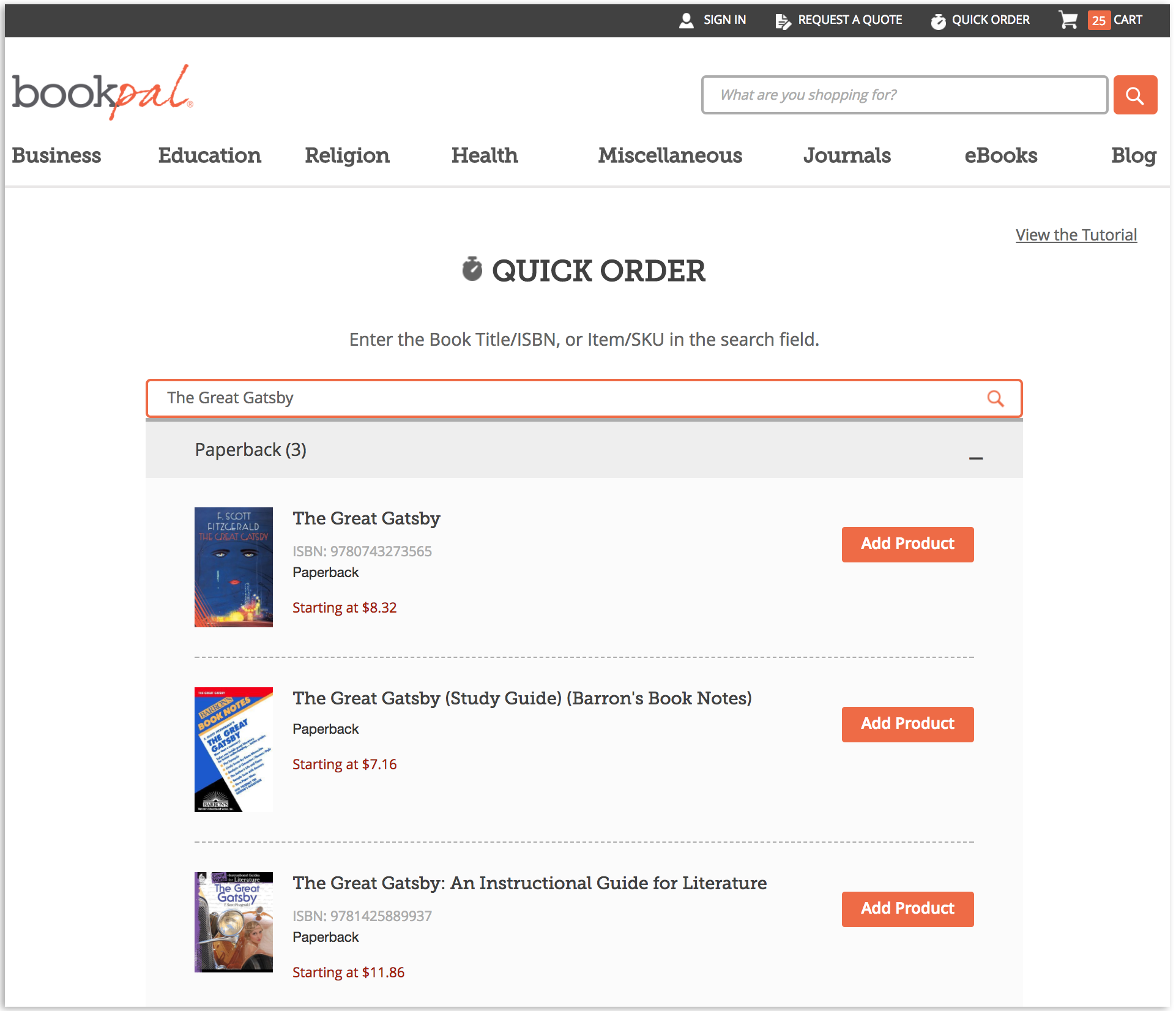Click the Sign In user icon

(x=687, y=20)
